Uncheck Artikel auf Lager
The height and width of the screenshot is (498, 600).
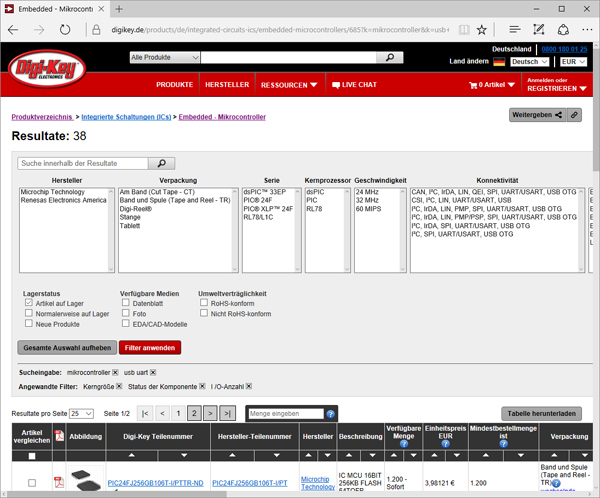[29, 302]
